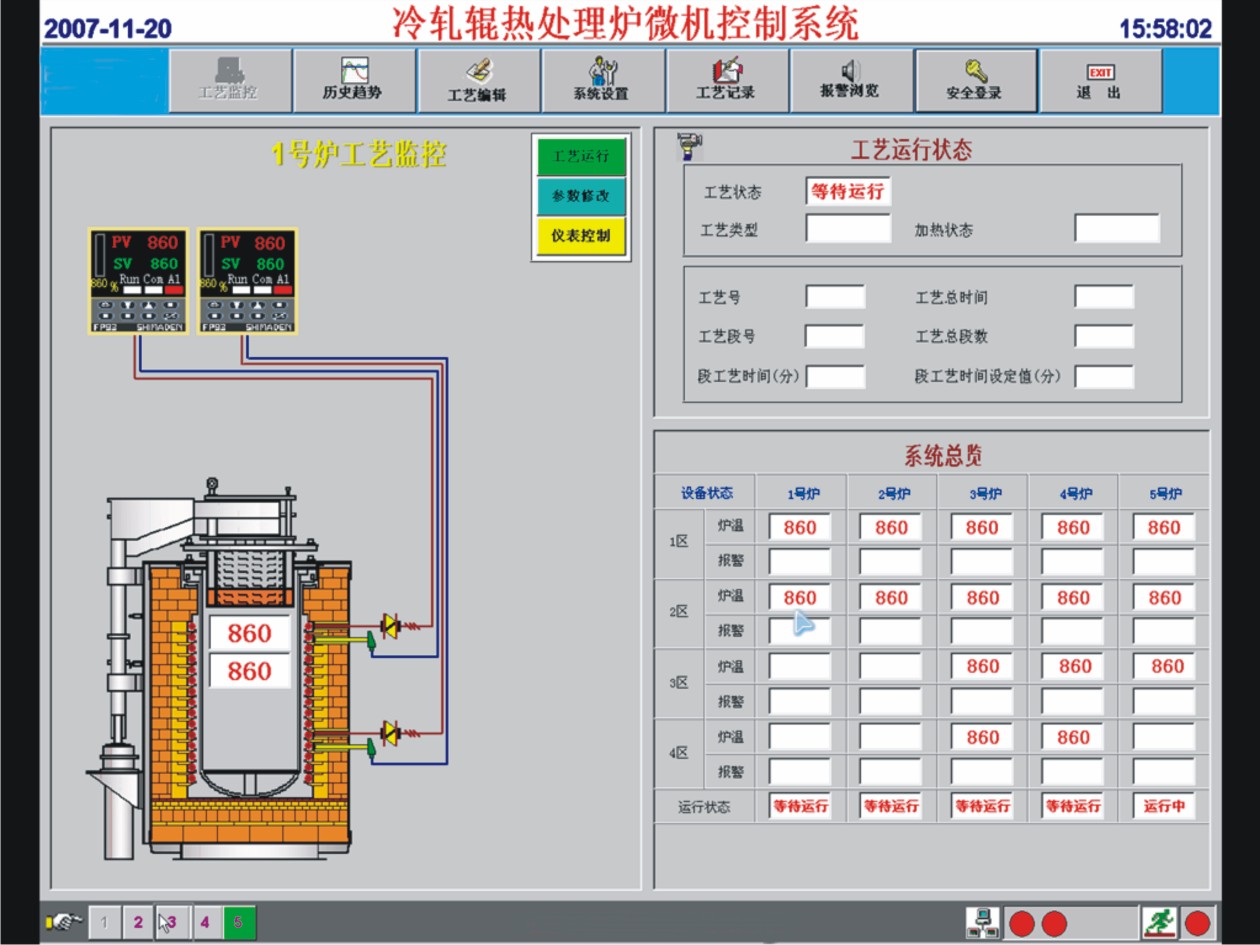
Task: Select the greyed 工艺监控 toolbar button
Action: (x=229, y=81)
